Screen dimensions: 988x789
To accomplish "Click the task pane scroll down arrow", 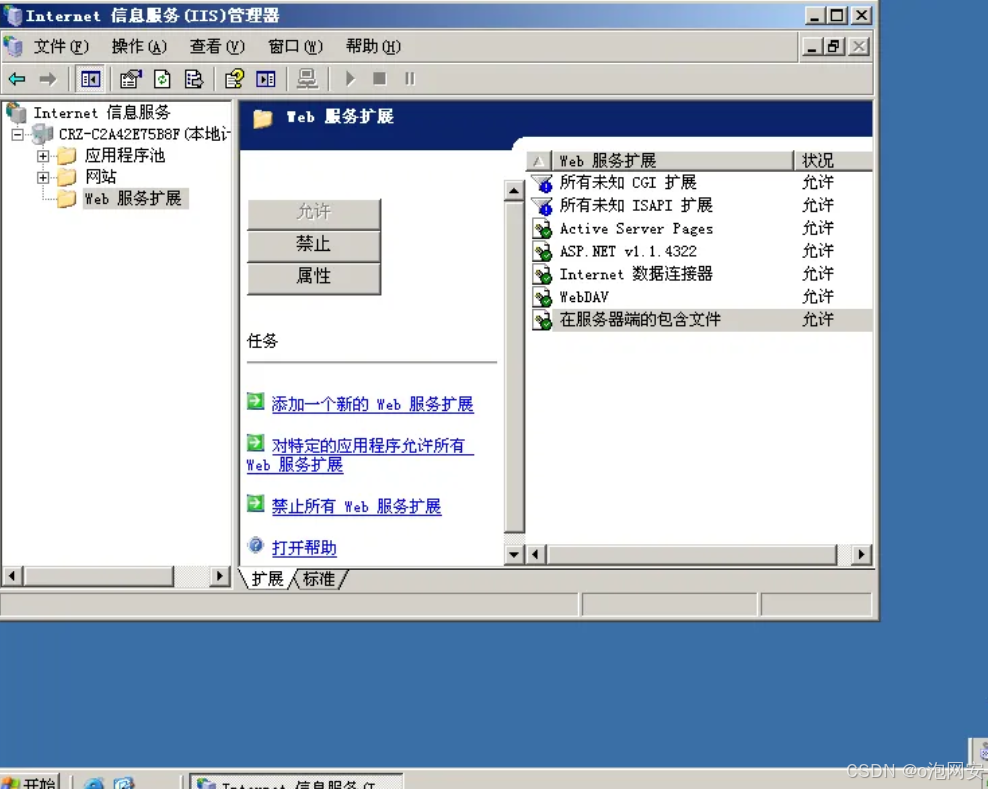I will [514, 555].
